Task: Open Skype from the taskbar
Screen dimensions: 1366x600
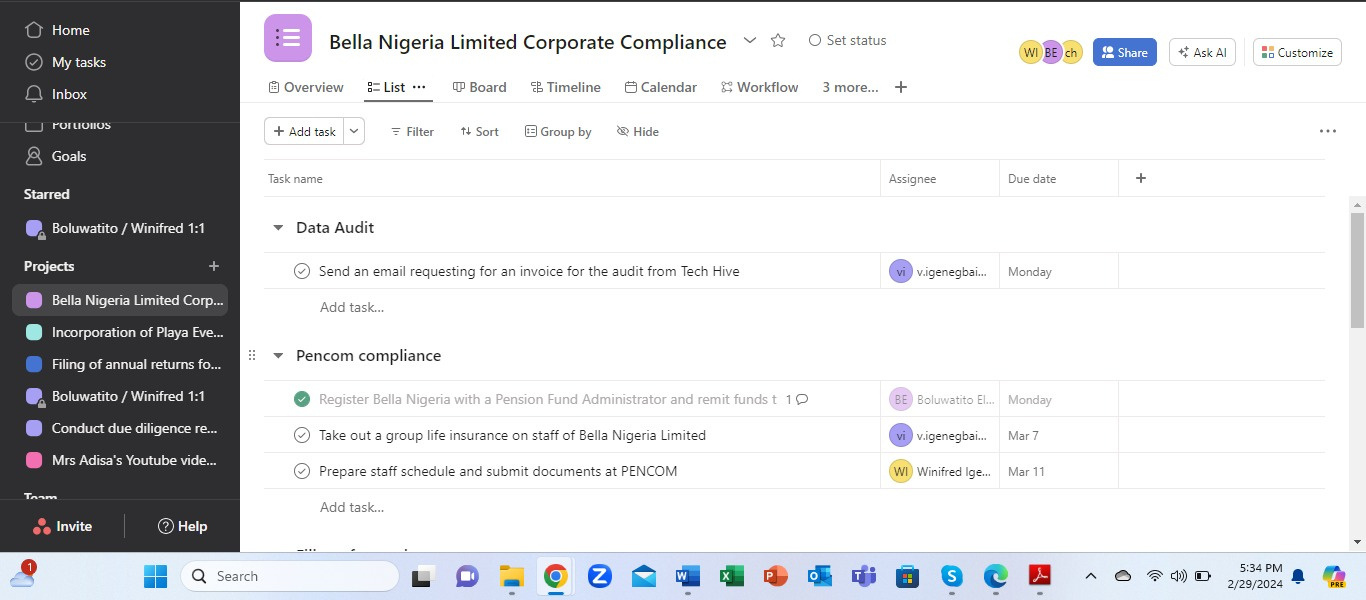Action: coord(951,576)
